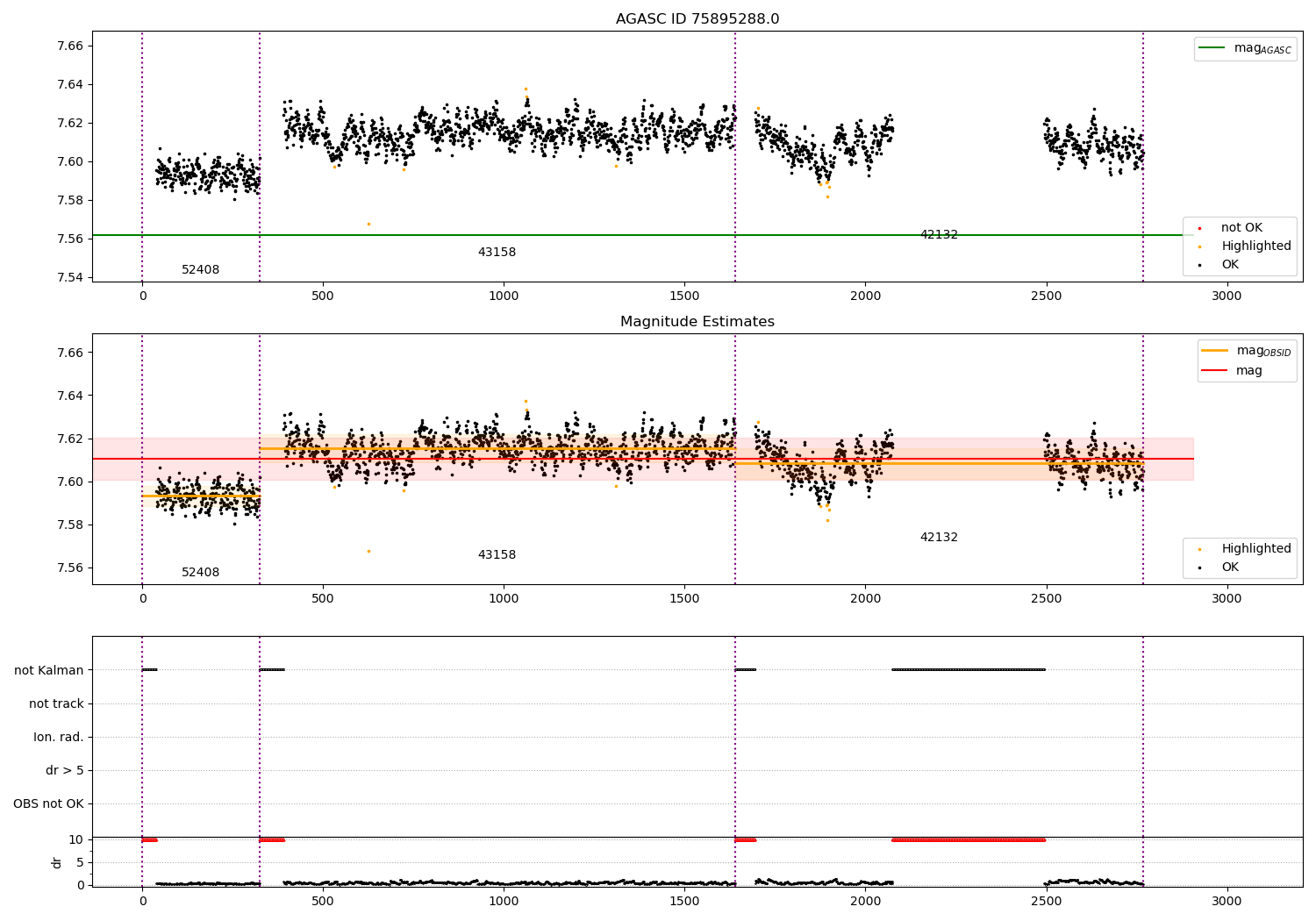Select the 'dr > 5' axis label
1316x921 pixels.
click(65, 770)
